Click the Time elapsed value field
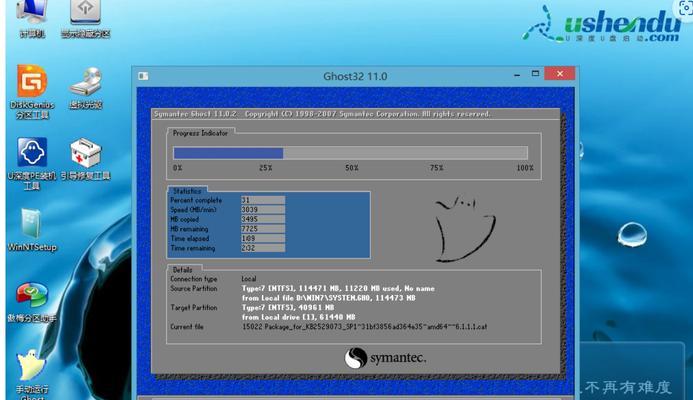The image size is (693, 400). click(x=263, y=239)
